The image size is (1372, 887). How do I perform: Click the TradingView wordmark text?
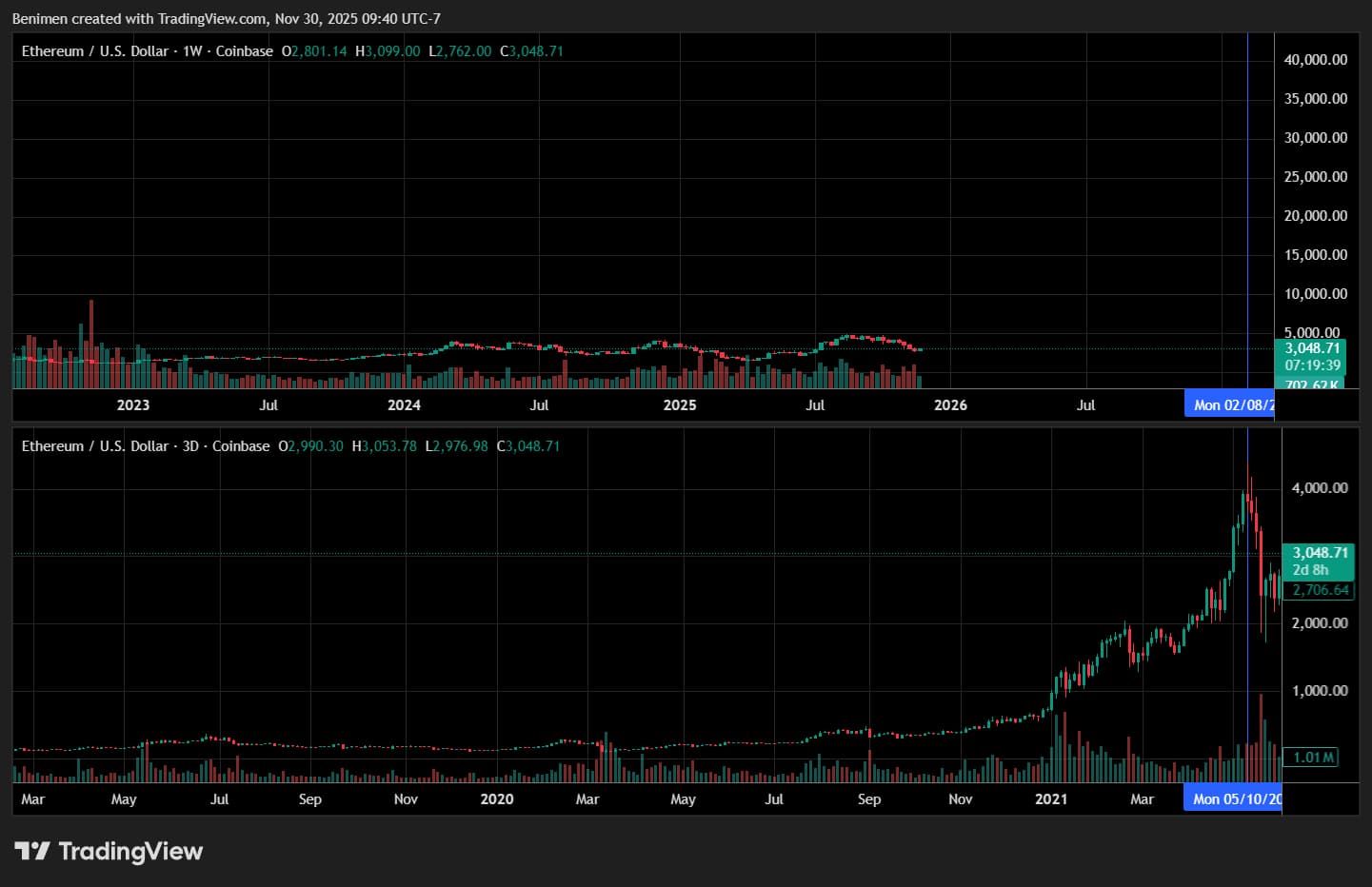pyautogui.click(x=130, y=851)
